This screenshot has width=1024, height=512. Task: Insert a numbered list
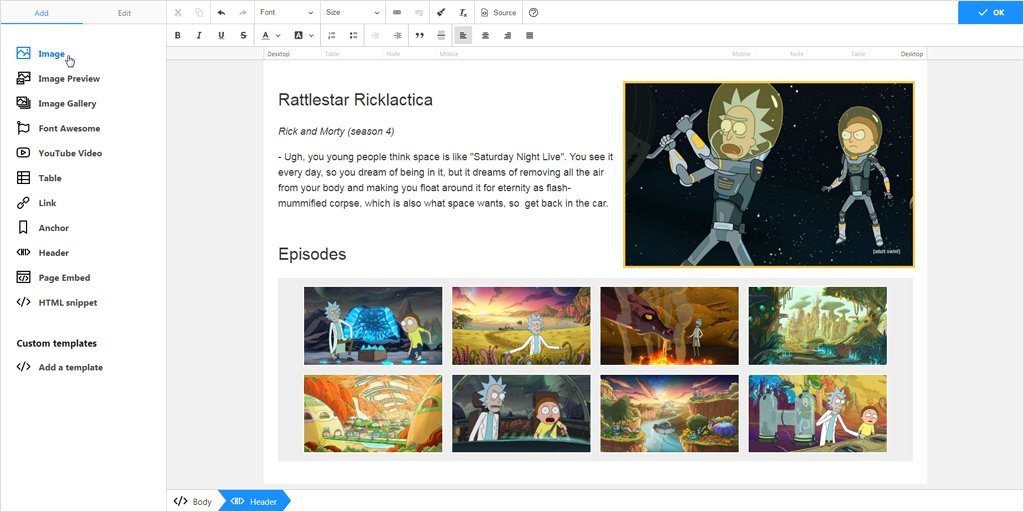(332, 35)
